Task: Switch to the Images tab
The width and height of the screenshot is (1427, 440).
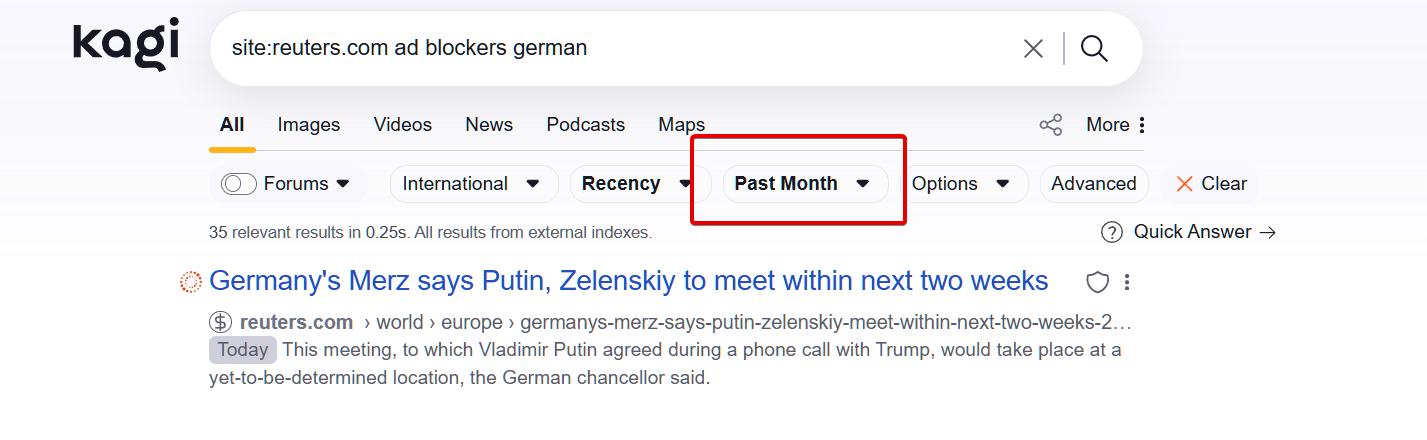Action: pos(309,125)
